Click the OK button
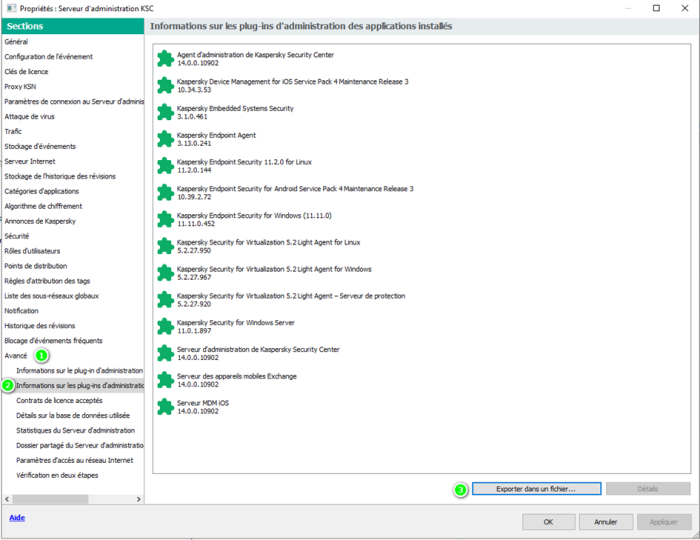 548,522
